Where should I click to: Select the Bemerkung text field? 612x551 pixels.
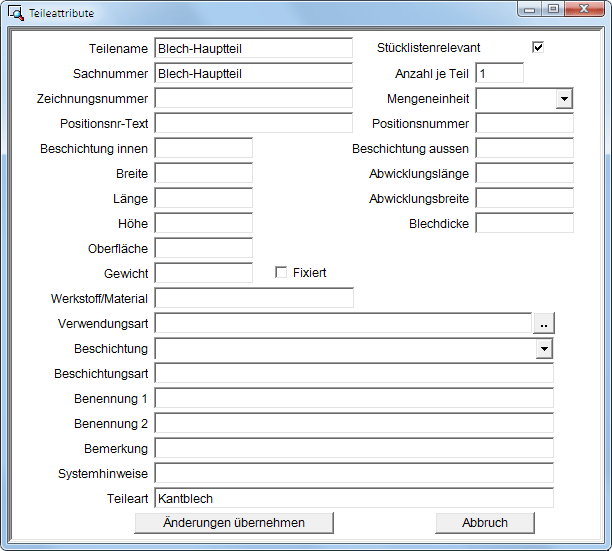click(354, 448)
